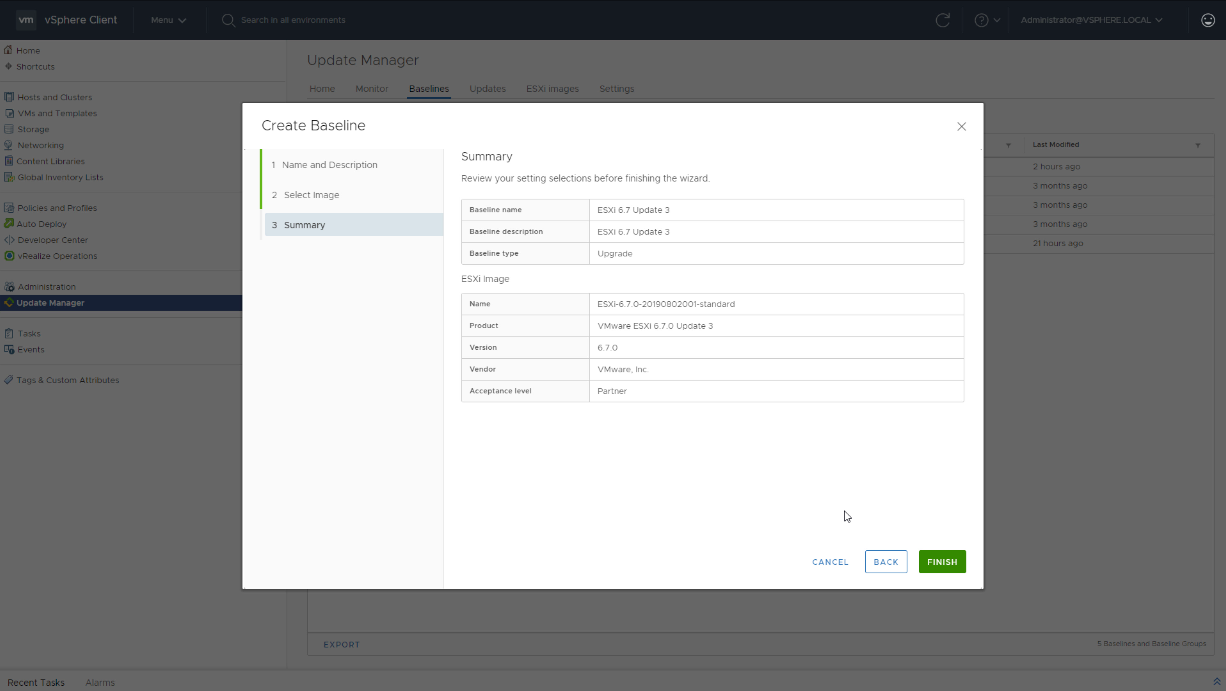Click the Baseline type Upgrade value
The height and width of the screenshot is (691, 1226).
[x=615, y=254]
